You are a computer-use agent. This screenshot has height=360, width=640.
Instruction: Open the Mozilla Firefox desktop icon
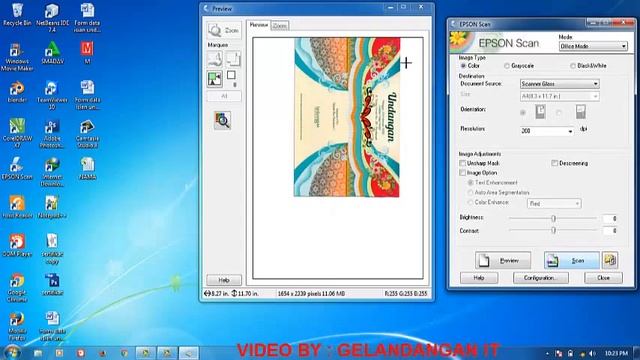tap(17, 326)
